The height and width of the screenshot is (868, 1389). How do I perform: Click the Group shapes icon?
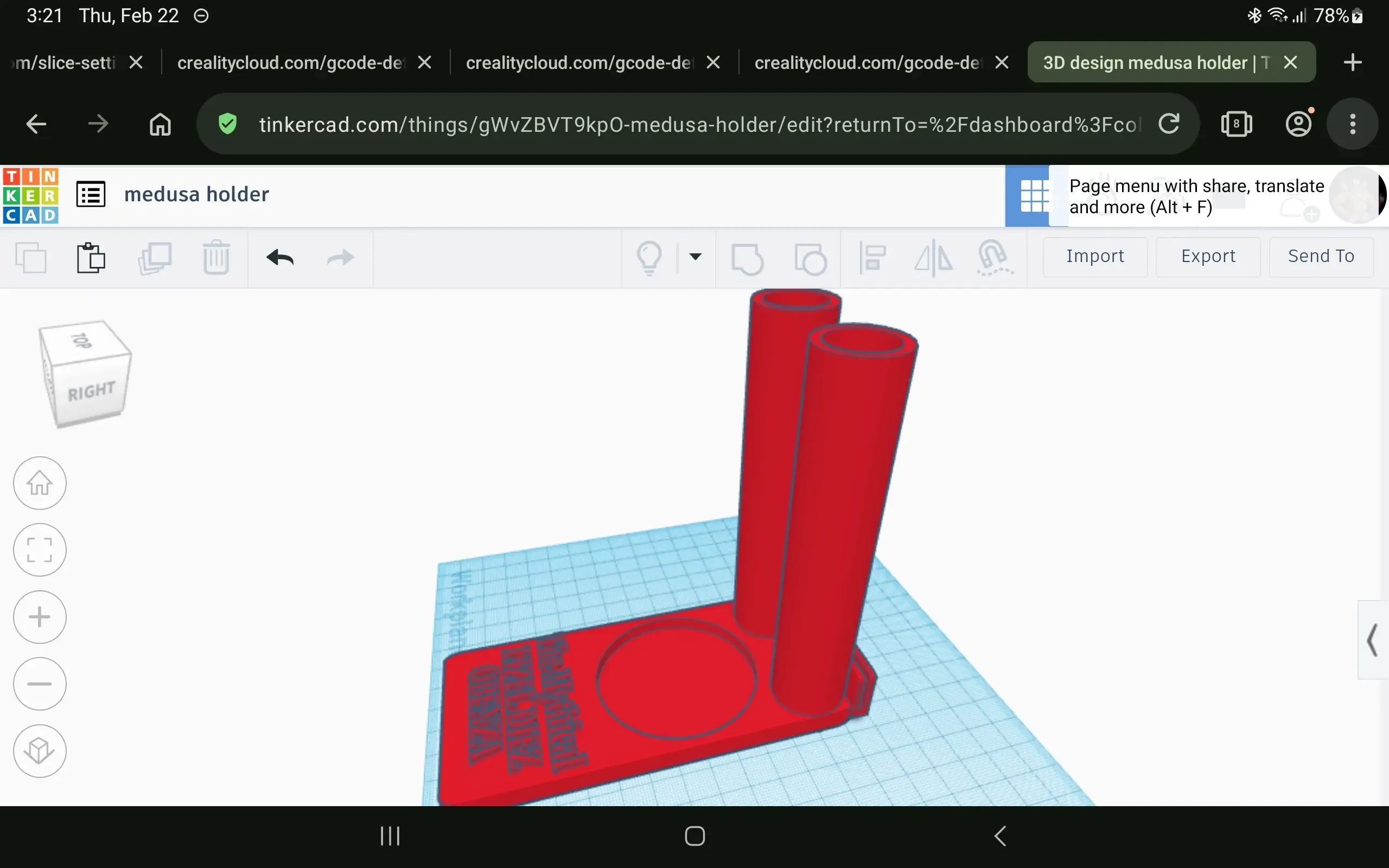[x=747, y=259]
